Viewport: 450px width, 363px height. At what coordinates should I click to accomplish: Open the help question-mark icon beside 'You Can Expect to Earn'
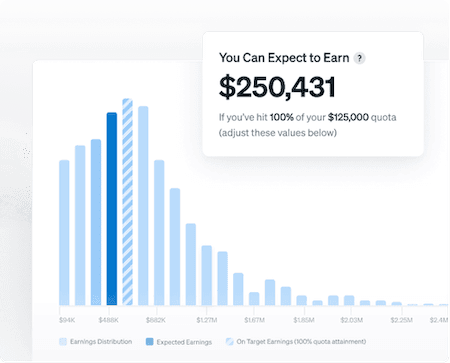coord(359,58)
